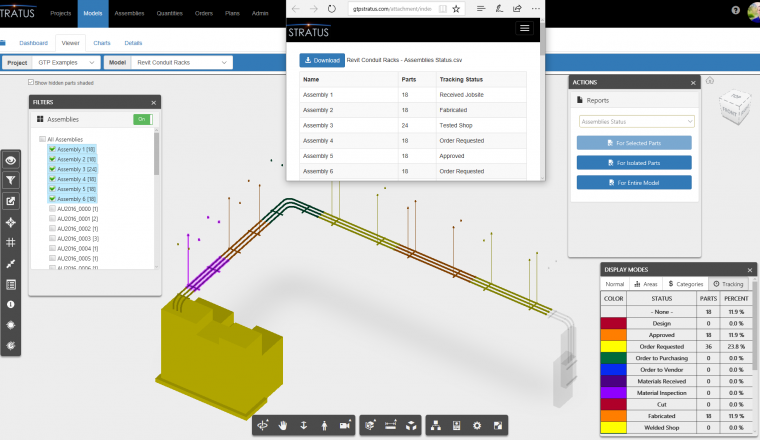Image resolution: width=760 pixels, height=440 pixels.
Task: Open viewer settings gear icon
Action: [477, 425]
